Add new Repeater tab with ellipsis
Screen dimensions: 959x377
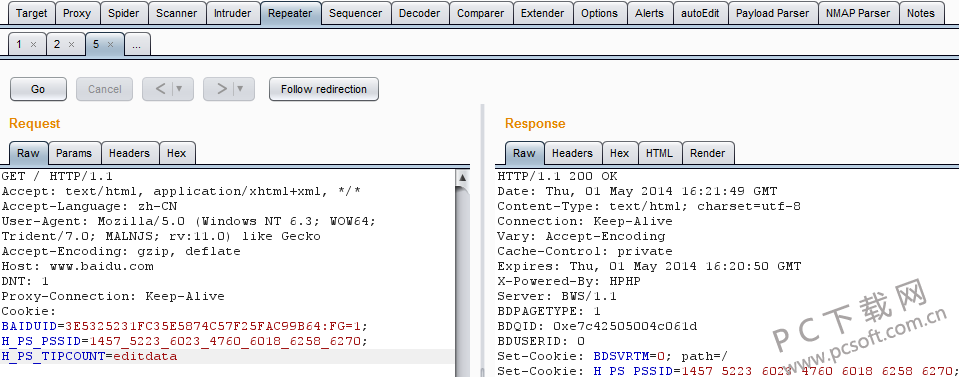[x=137, y=44]
